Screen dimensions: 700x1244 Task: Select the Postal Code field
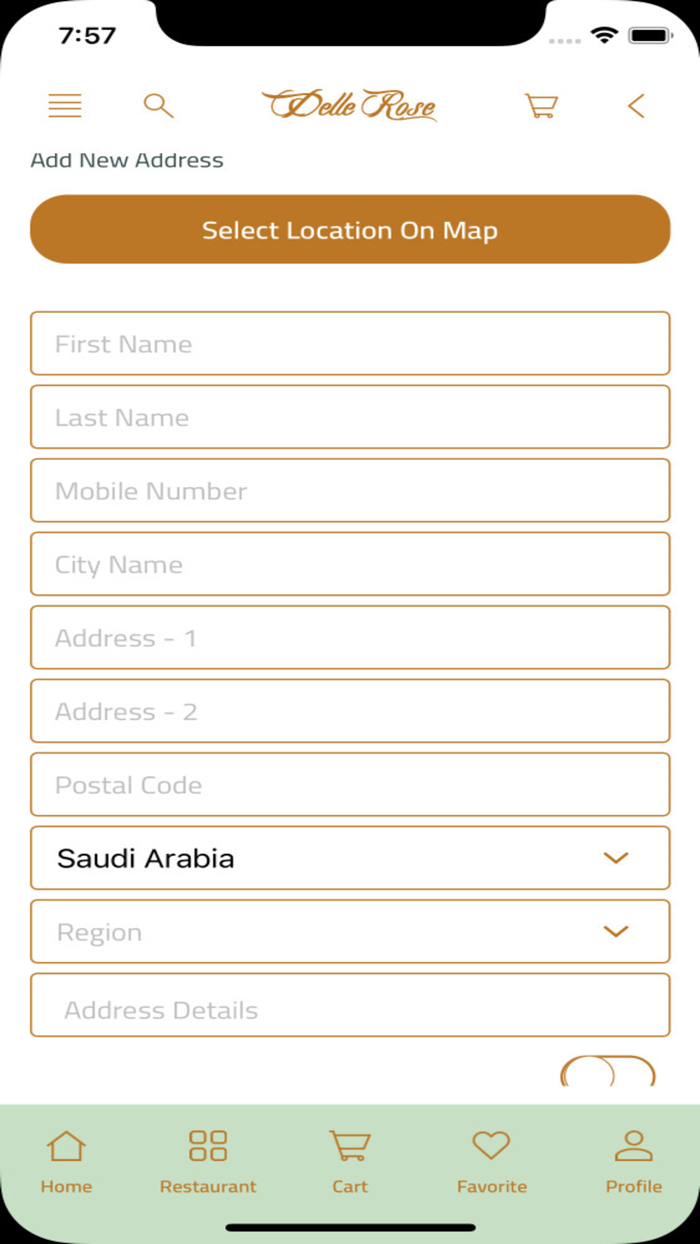[x=350, y=785]
